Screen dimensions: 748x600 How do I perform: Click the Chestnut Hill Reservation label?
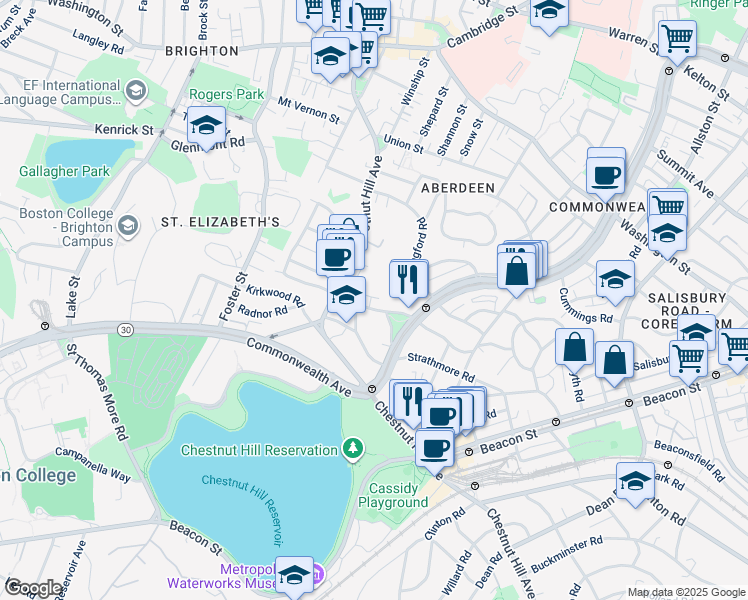[259, 450]
